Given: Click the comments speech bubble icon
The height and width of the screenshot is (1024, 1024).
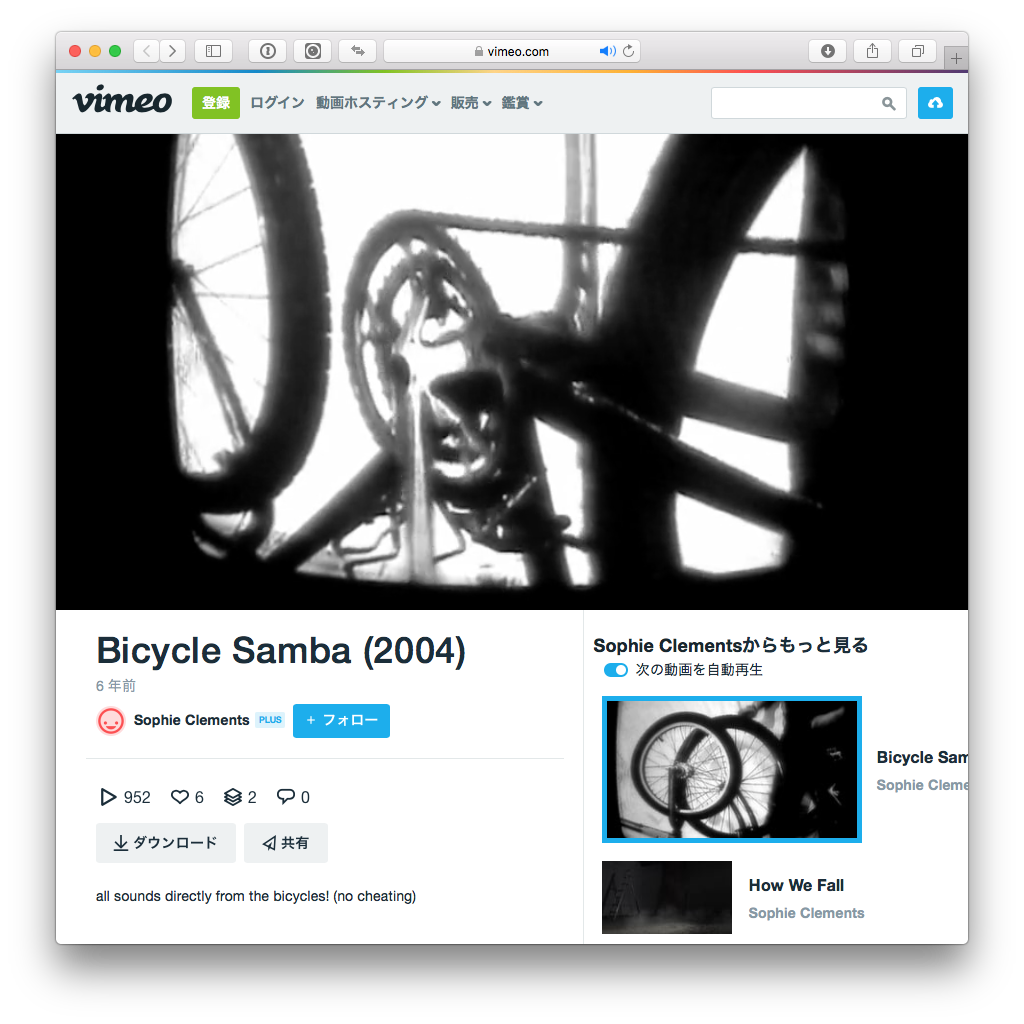Looking at the screenshot, I should click(x=285, y=796).
